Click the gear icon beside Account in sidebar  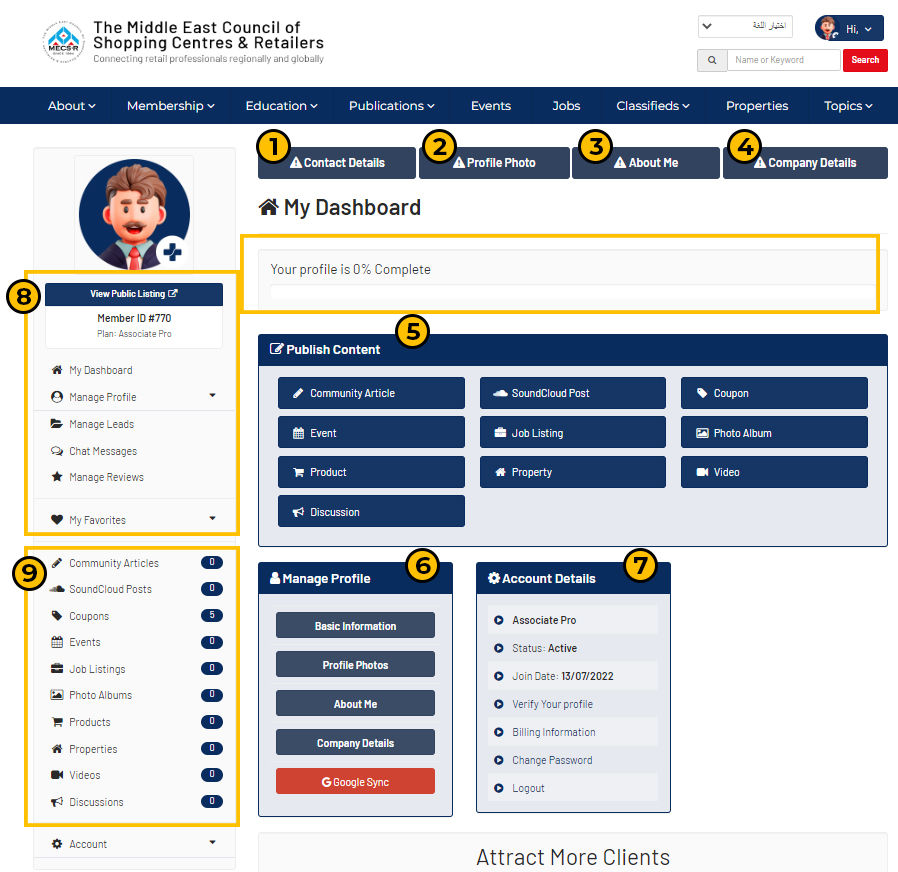[x=57, y=843]
